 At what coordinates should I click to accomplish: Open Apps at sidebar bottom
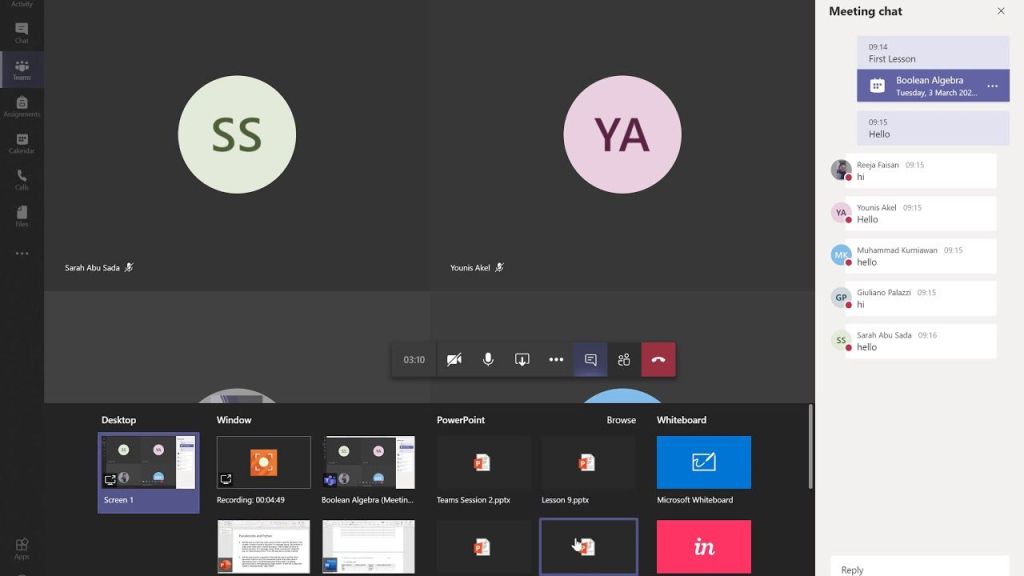[x=21, y=548]
